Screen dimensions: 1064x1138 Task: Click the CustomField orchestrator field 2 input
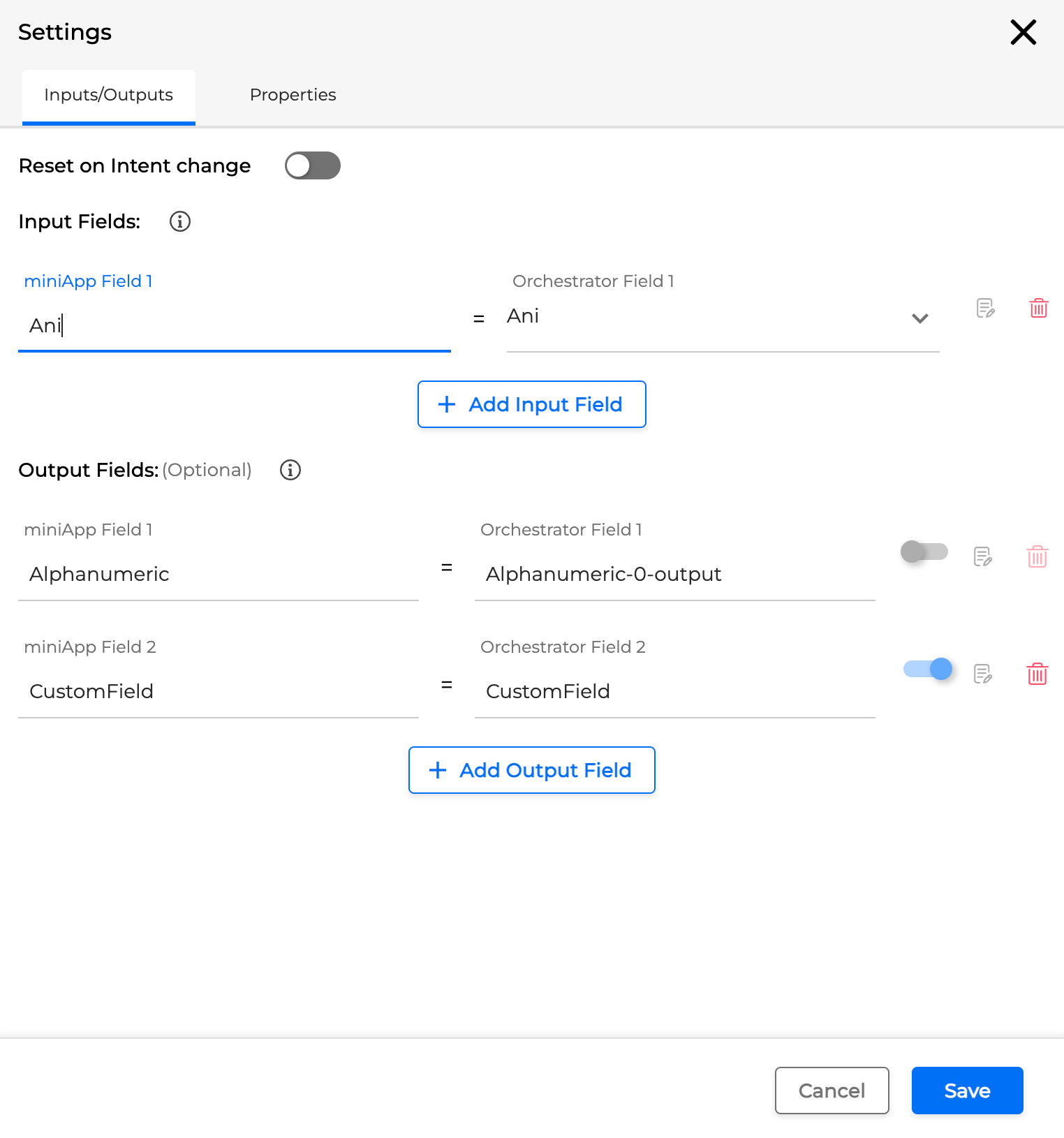click(674, 691)
